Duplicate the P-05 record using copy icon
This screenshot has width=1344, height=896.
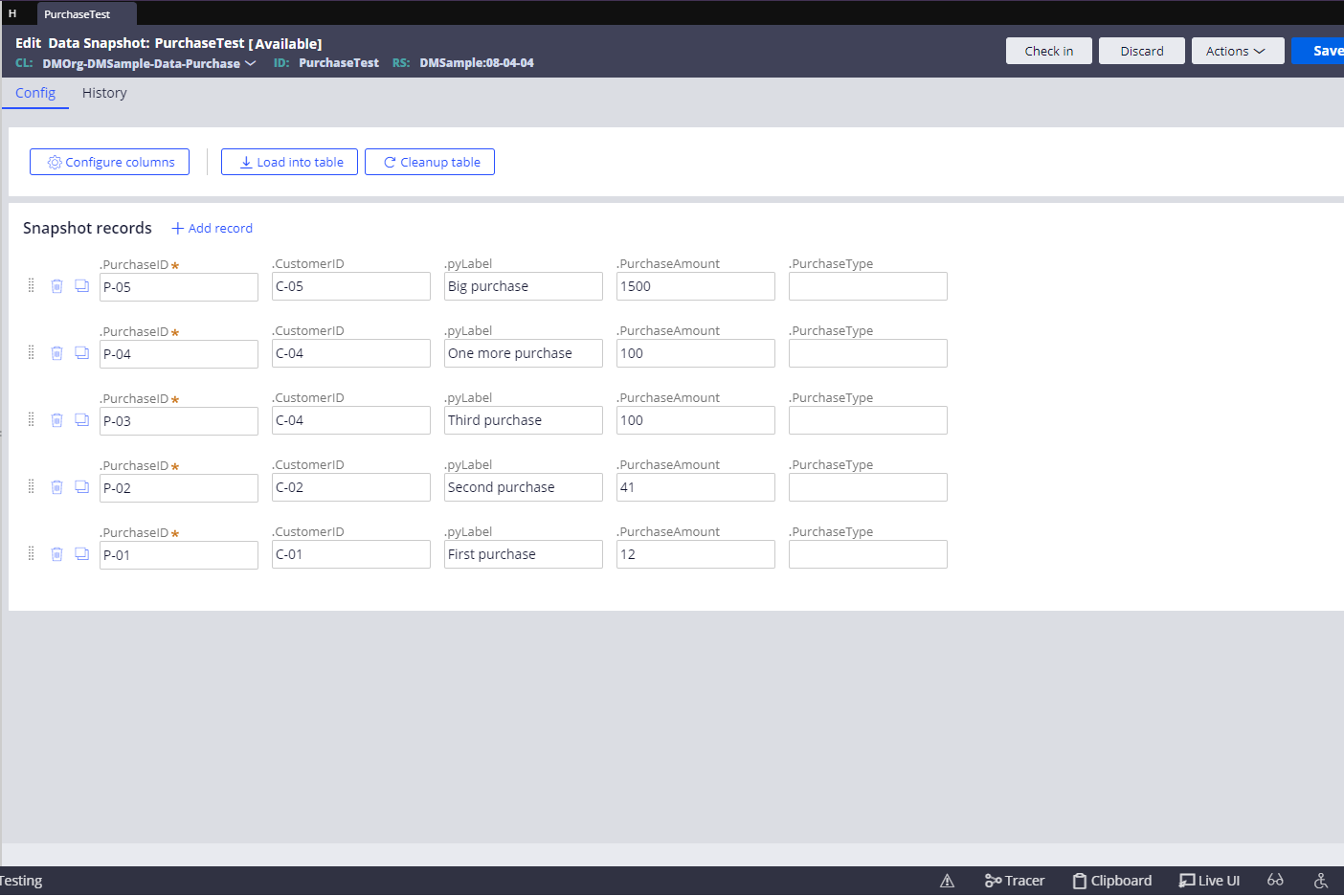pos(82,286)
